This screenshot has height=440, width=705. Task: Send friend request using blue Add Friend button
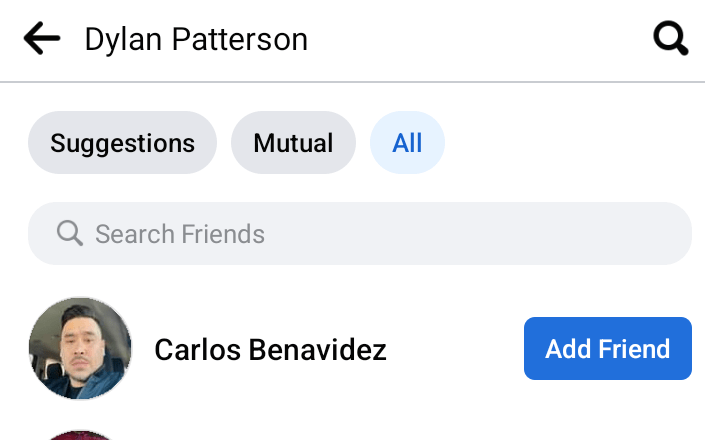click(x=607, y=349)
